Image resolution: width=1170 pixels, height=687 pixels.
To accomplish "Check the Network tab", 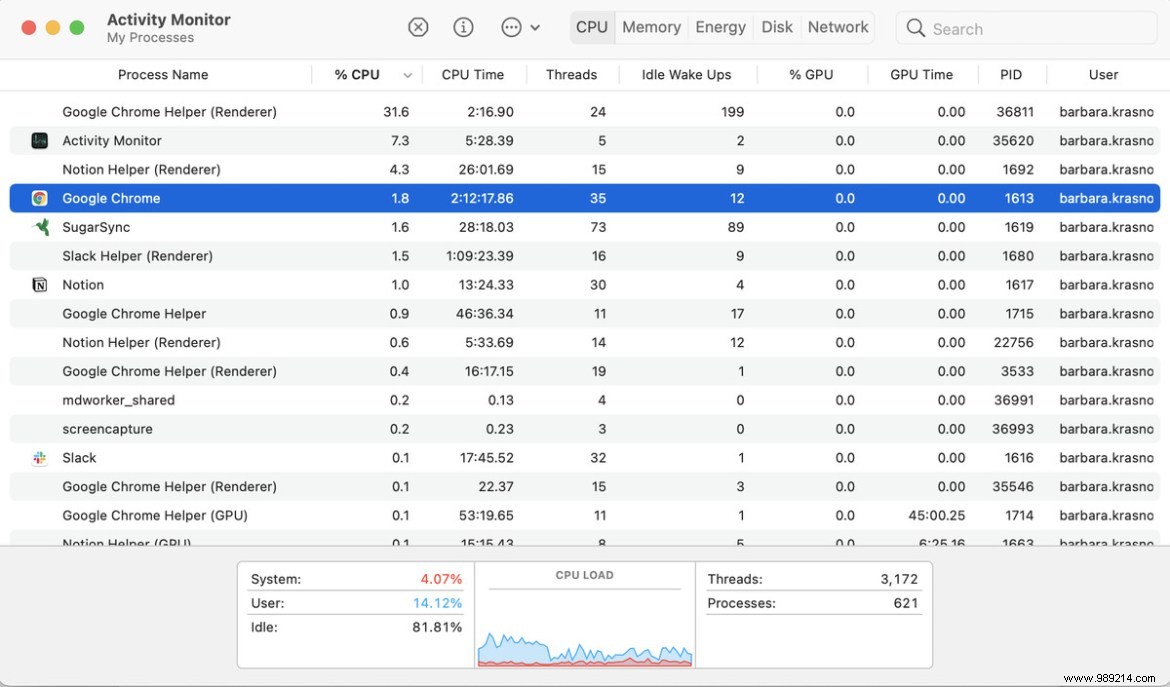I will click(838, 27).
